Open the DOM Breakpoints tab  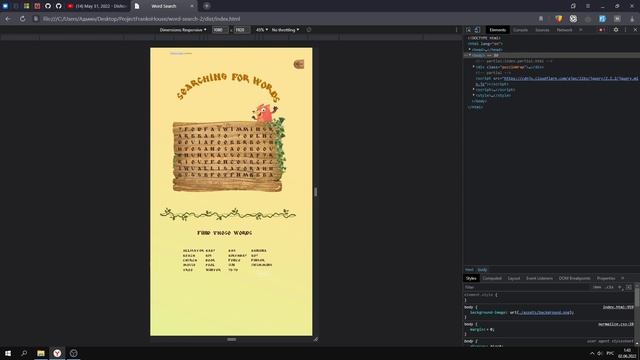click(574, 278)
